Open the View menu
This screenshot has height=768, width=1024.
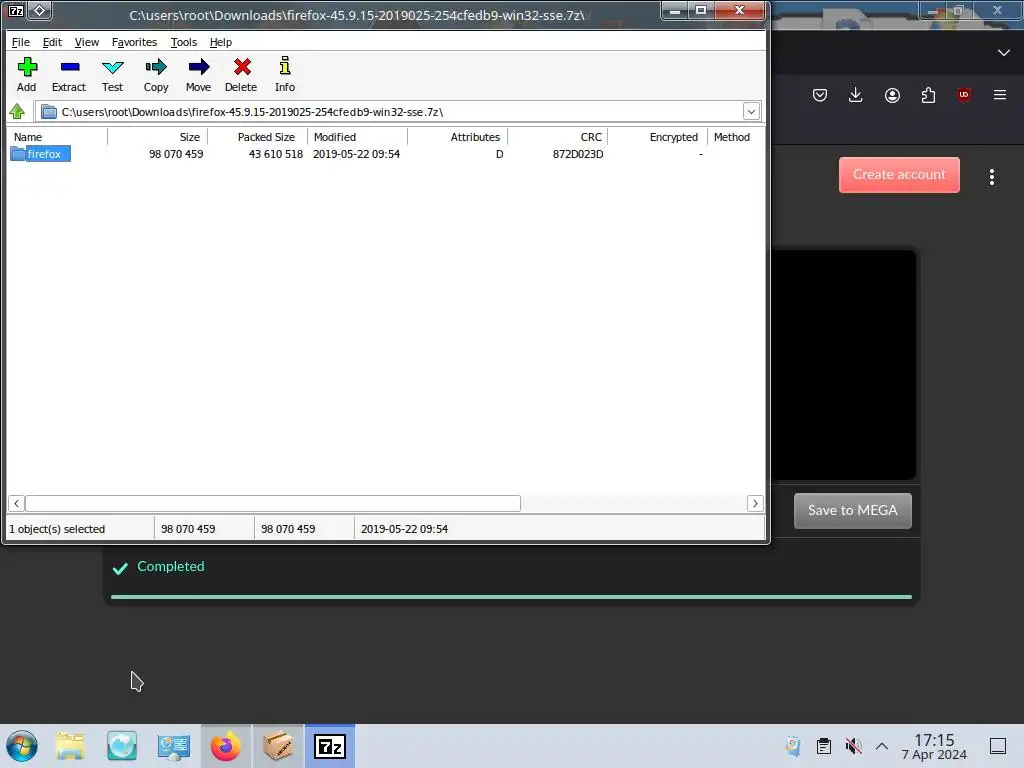[87, 42]
